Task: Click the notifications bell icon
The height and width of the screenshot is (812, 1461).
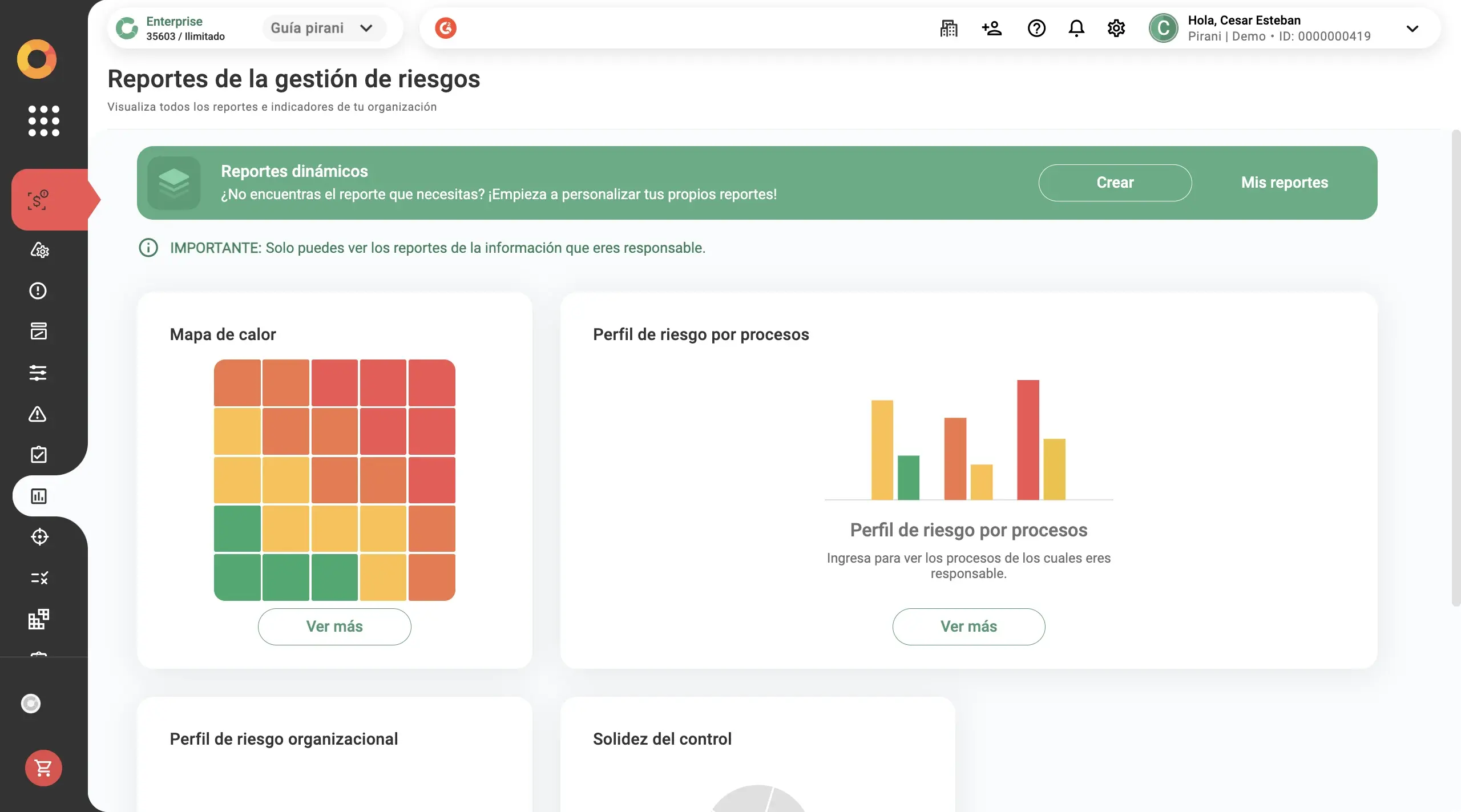Action: pos(1076,28)
